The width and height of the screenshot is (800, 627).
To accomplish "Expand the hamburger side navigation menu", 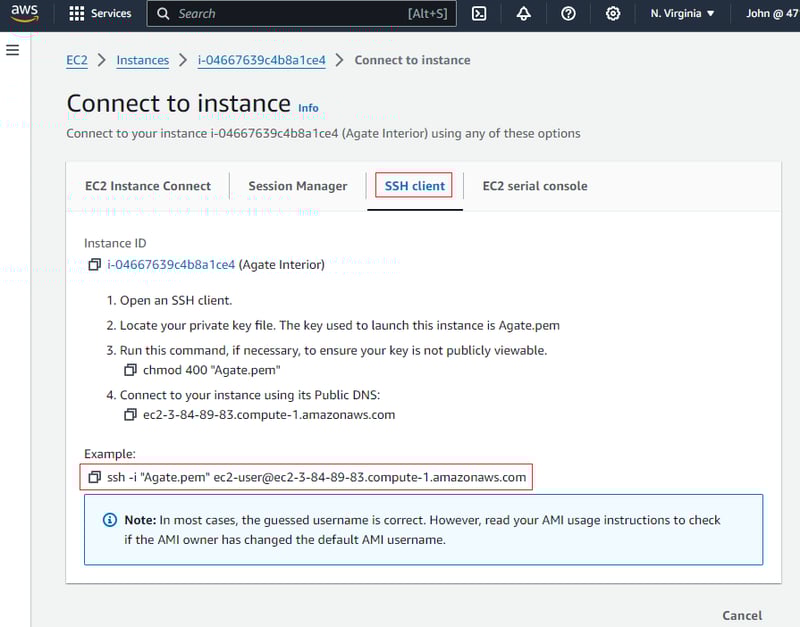I will click(x=13, y=50).
